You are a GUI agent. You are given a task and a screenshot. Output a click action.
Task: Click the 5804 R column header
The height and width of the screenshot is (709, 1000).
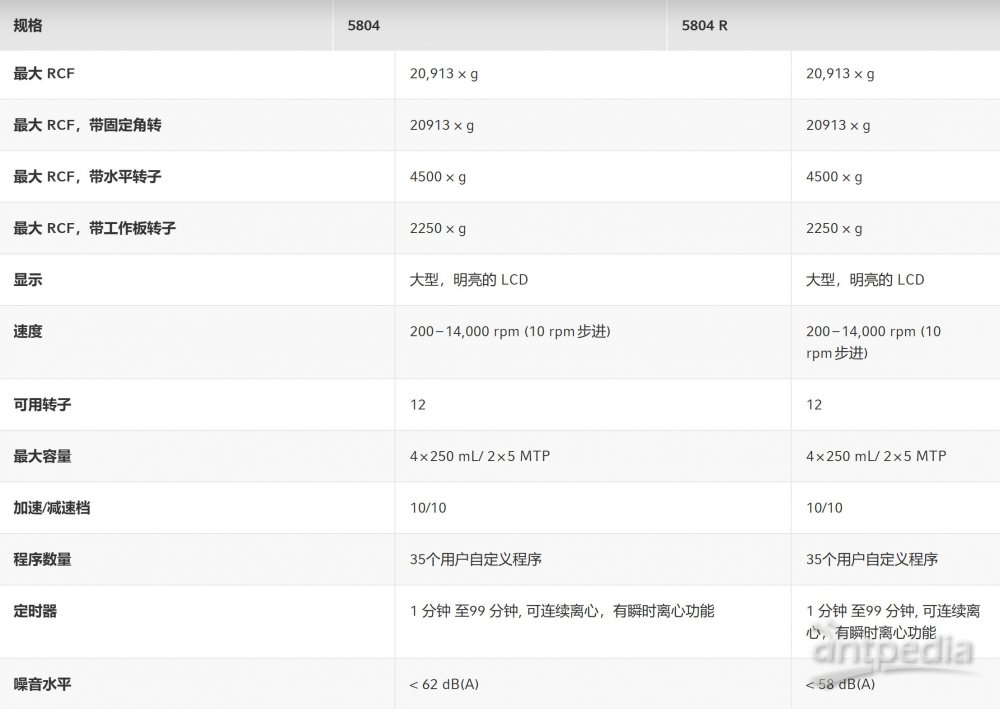point(704,25)
